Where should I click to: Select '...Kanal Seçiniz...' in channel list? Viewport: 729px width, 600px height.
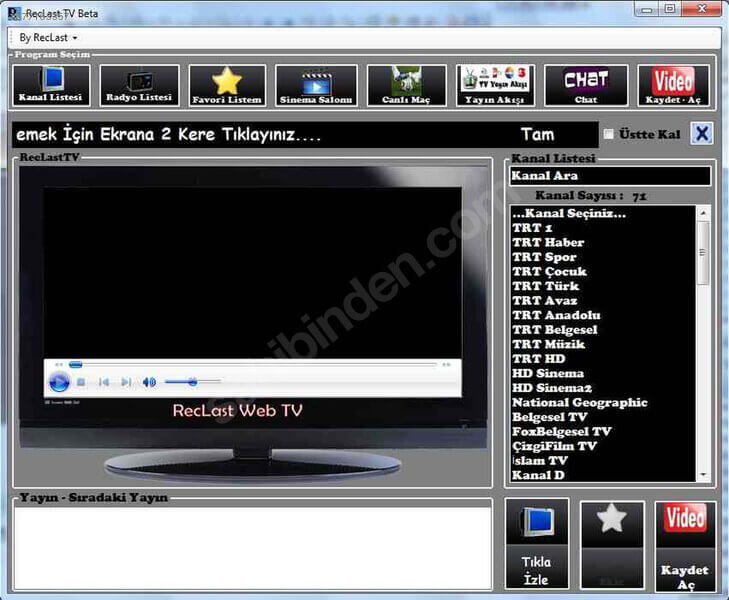[x=603, y=213]
